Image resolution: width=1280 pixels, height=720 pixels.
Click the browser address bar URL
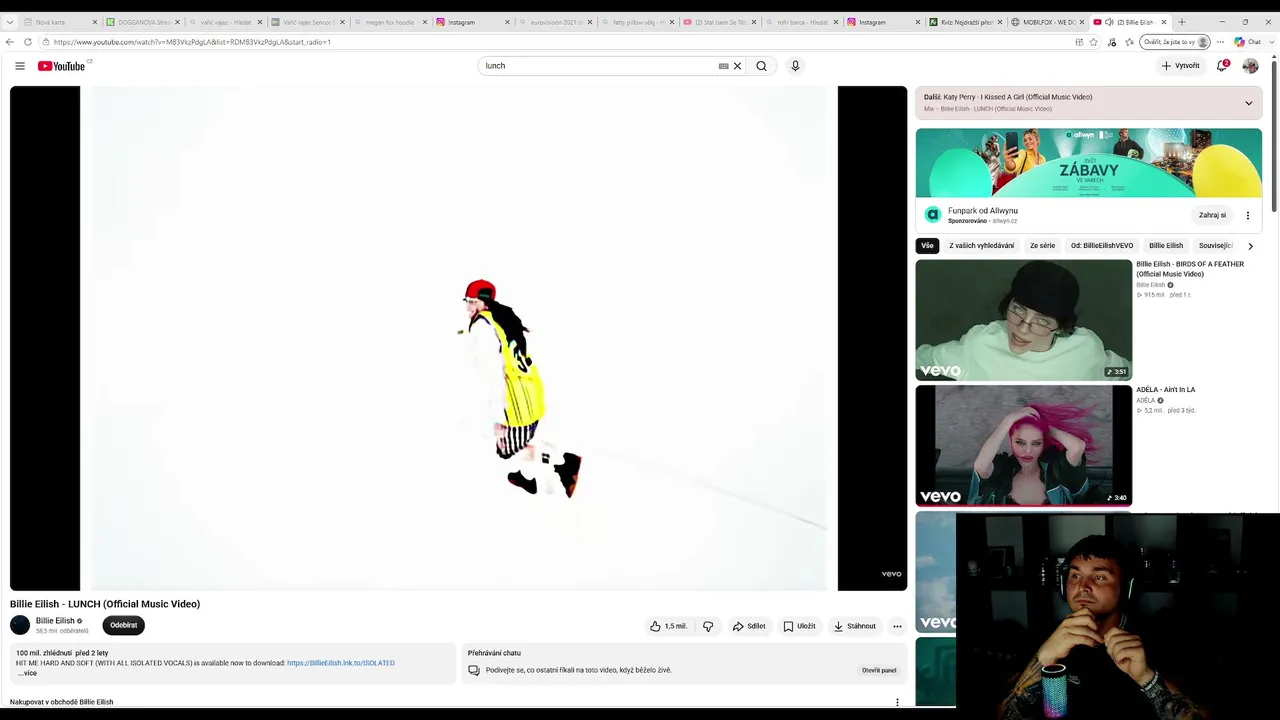192,42
